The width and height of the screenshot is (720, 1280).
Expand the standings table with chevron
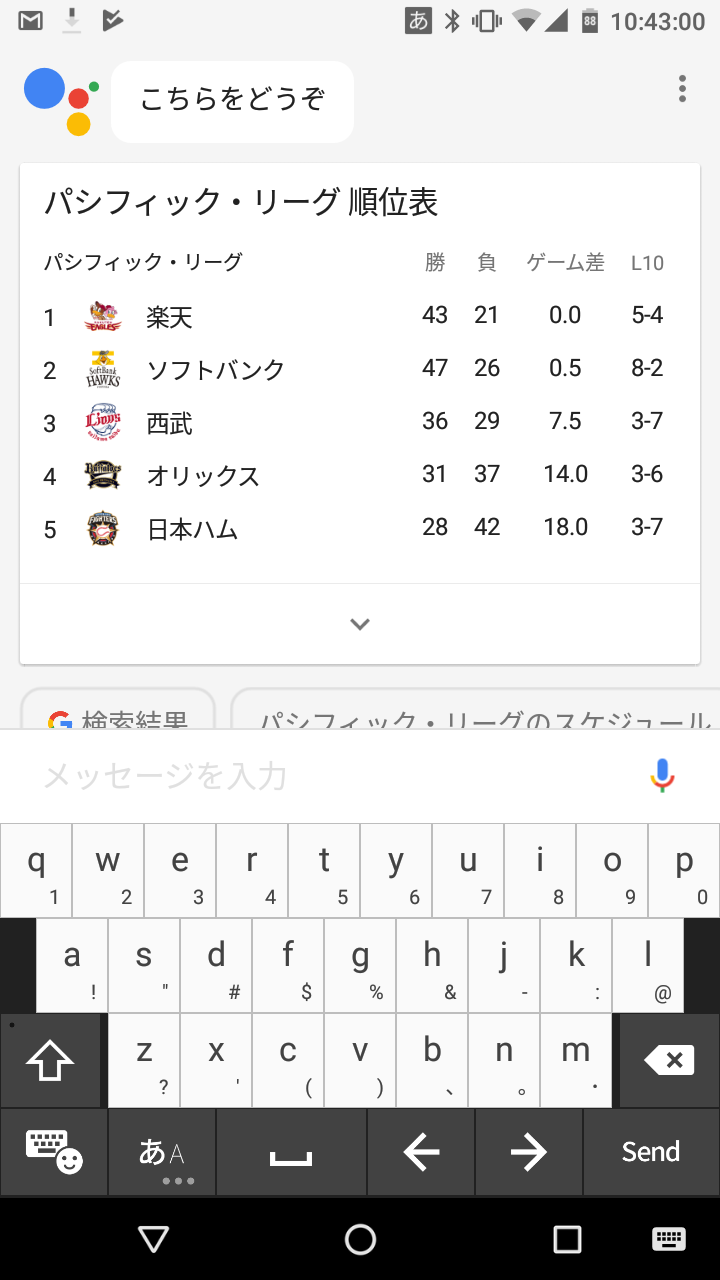360,624
